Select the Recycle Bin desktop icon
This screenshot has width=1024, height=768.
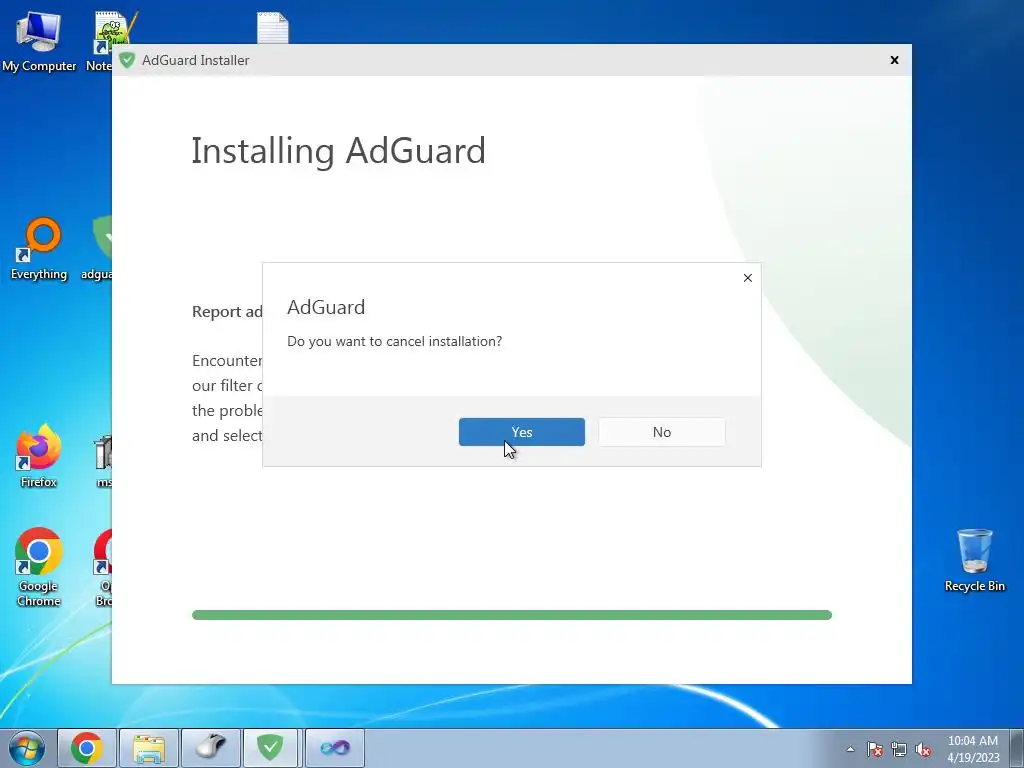(x=974, y=560)
